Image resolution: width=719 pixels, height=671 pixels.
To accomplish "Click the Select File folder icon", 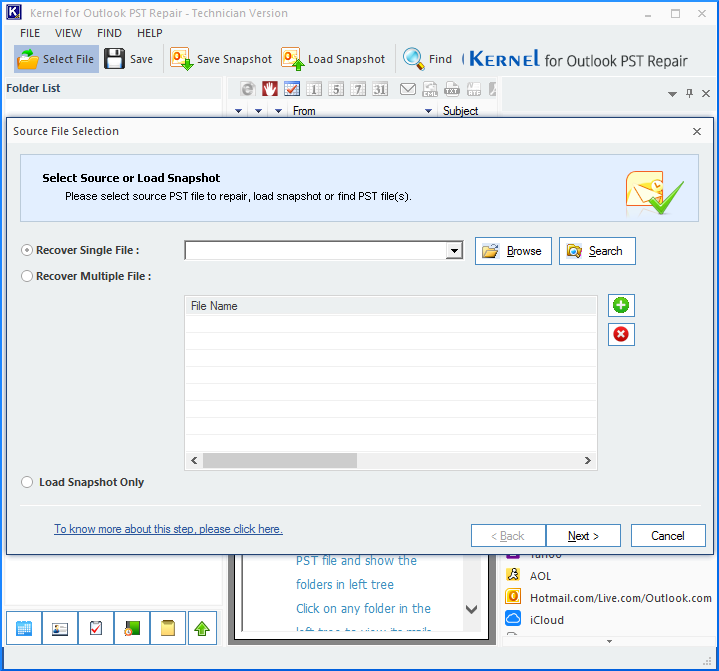I will tap(28, 59).
